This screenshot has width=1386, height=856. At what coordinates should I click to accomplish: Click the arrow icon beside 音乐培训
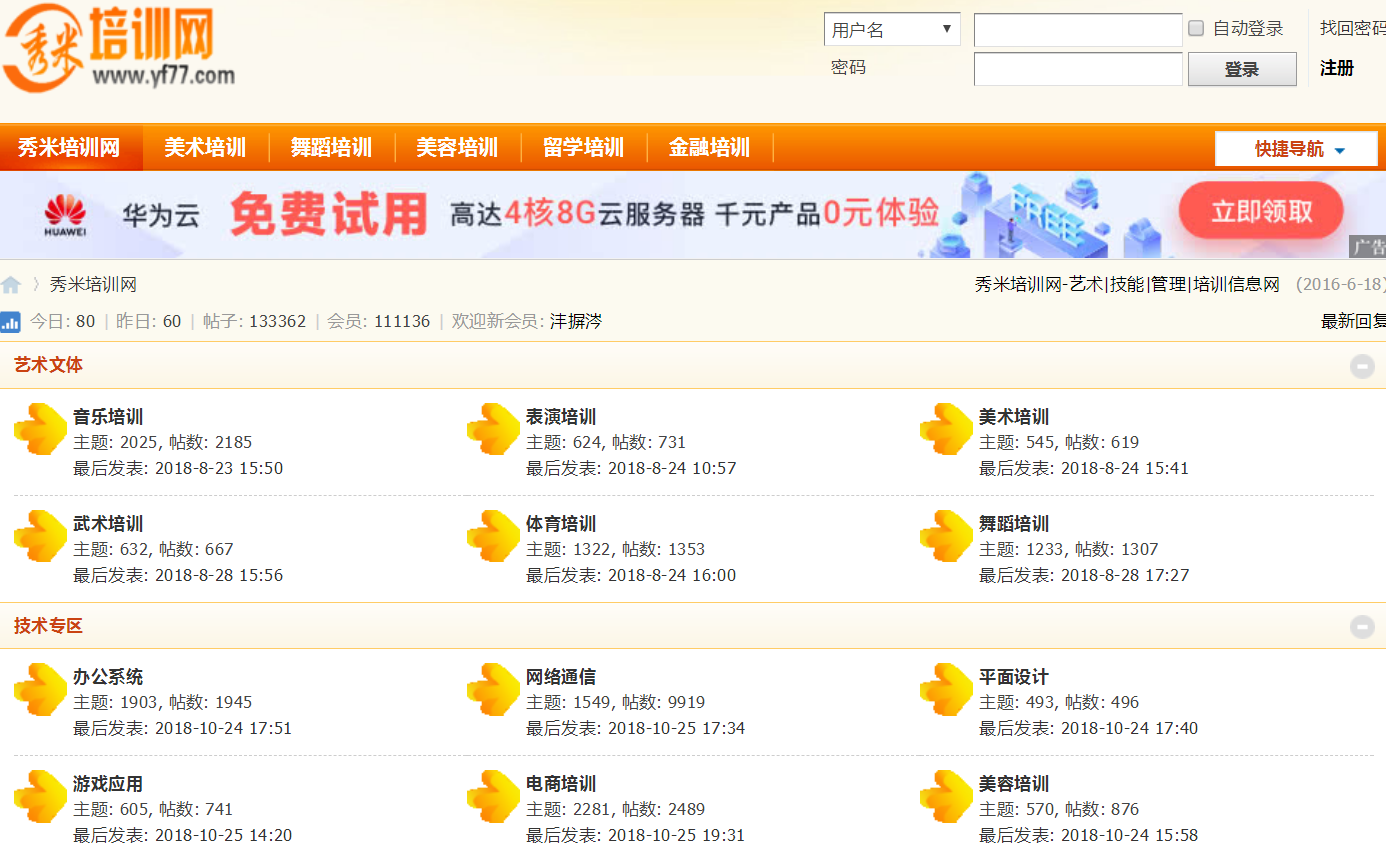[40, 429]
